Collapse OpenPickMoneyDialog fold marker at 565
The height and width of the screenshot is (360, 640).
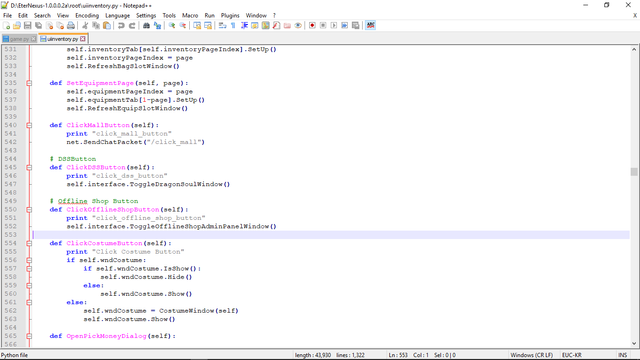pos(29,336)
